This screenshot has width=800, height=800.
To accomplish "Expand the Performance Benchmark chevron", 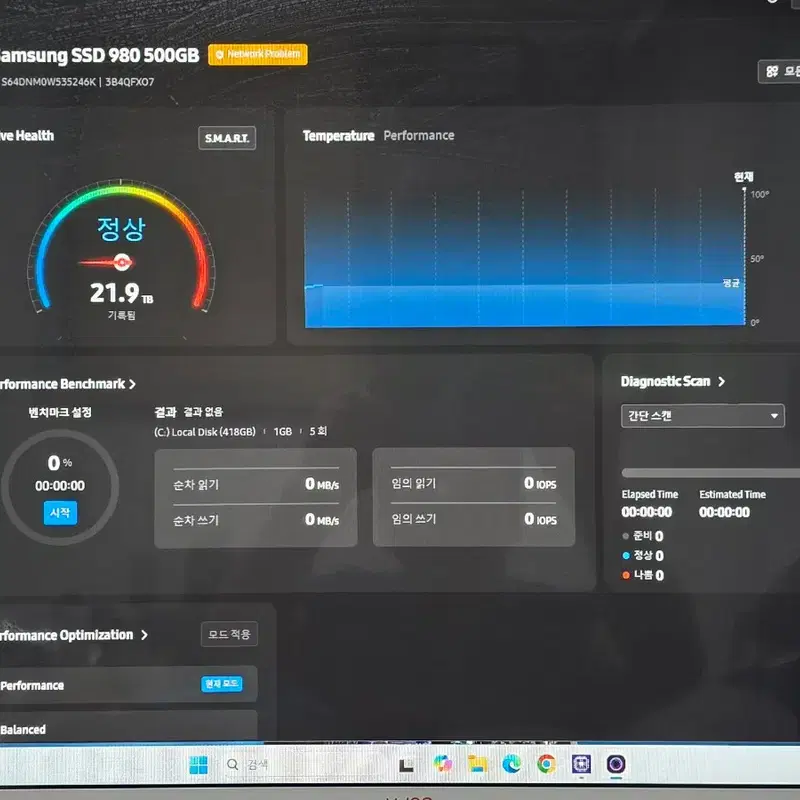I will click(133, 384).
